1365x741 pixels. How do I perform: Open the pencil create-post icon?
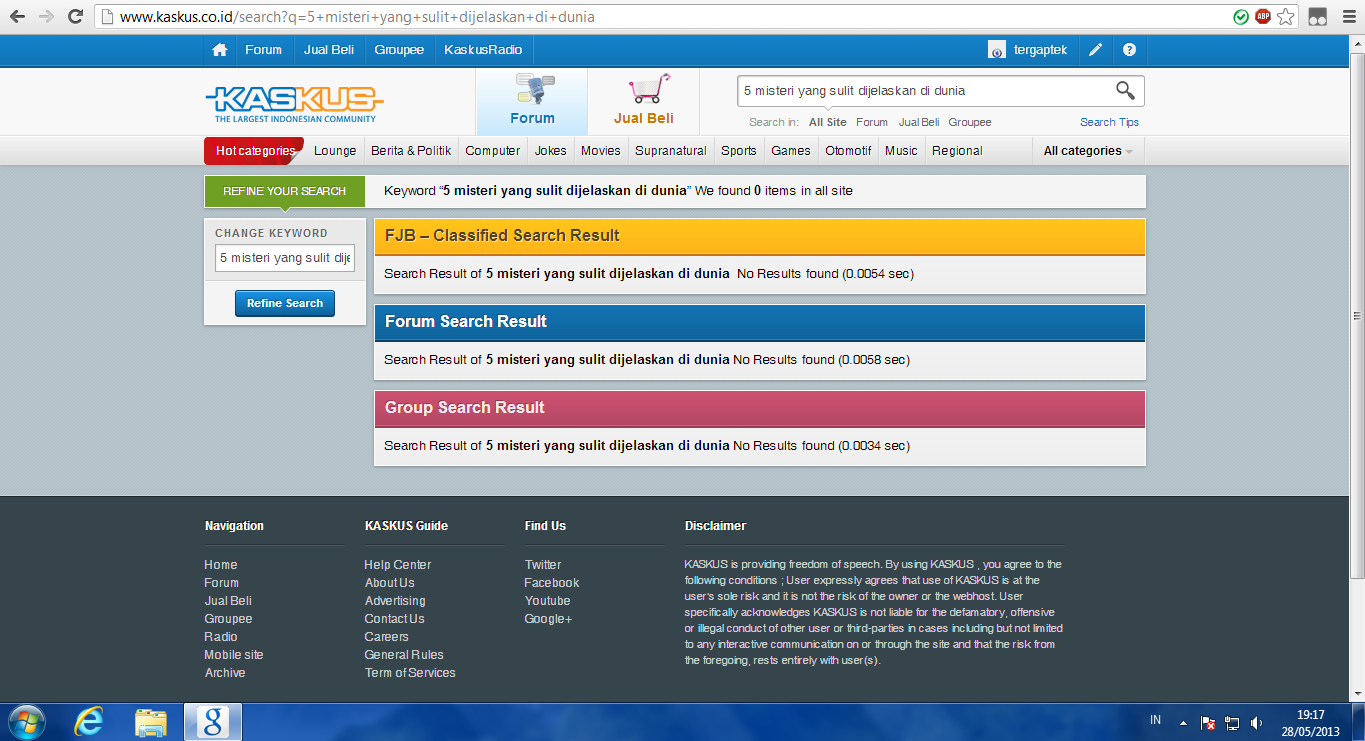(x=1096, y=50)
